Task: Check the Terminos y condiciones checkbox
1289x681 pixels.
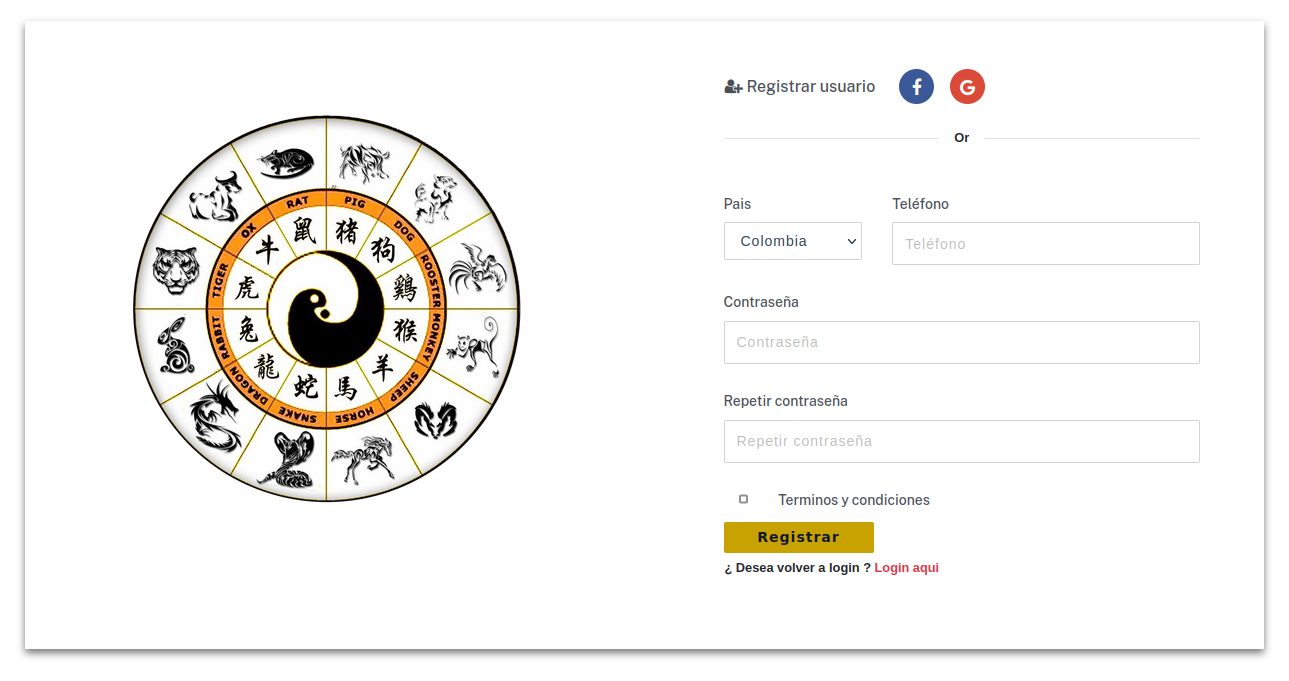Action: coord(743,499)
